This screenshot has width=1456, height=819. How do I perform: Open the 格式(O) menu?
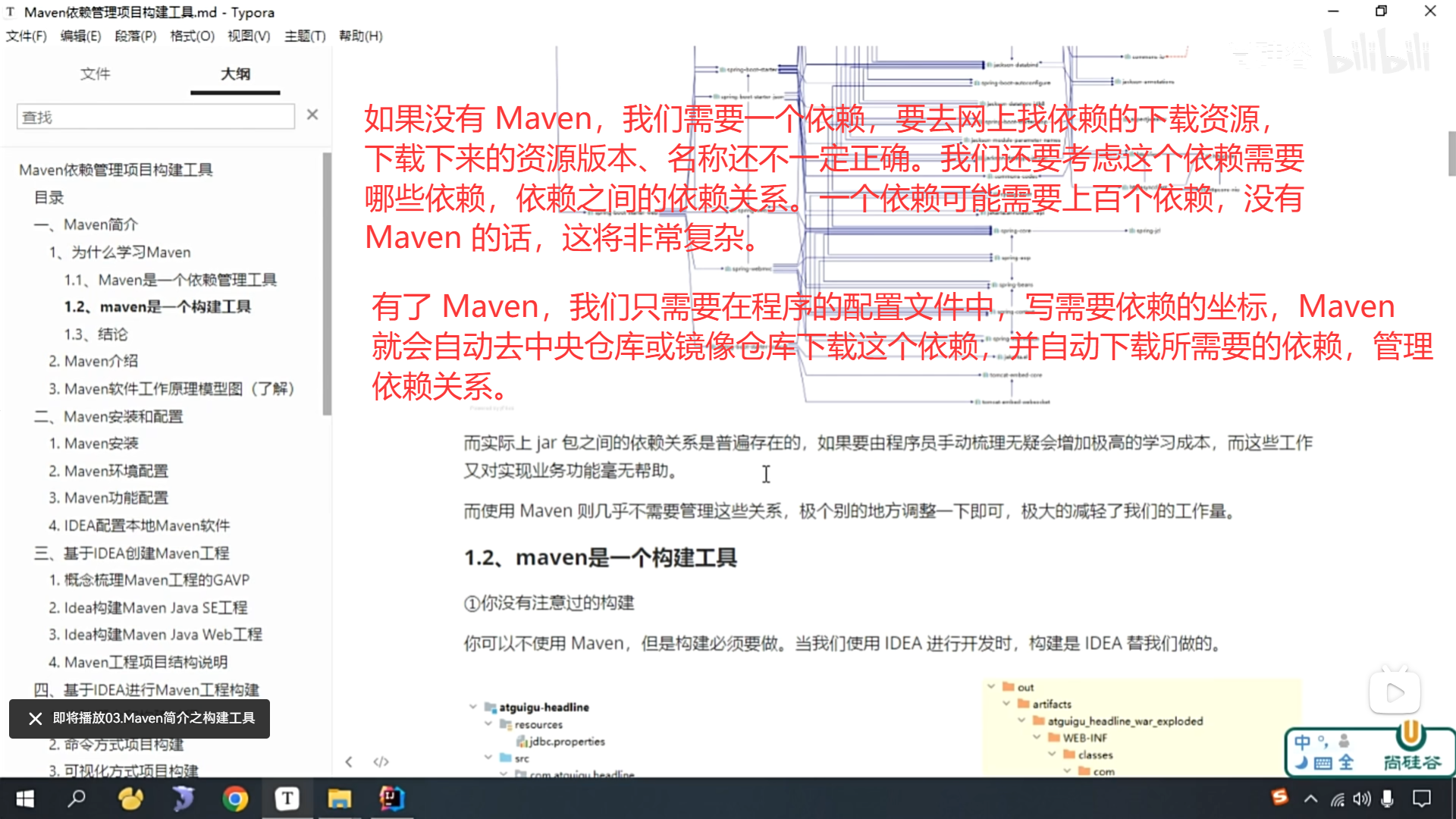[192, 36]
